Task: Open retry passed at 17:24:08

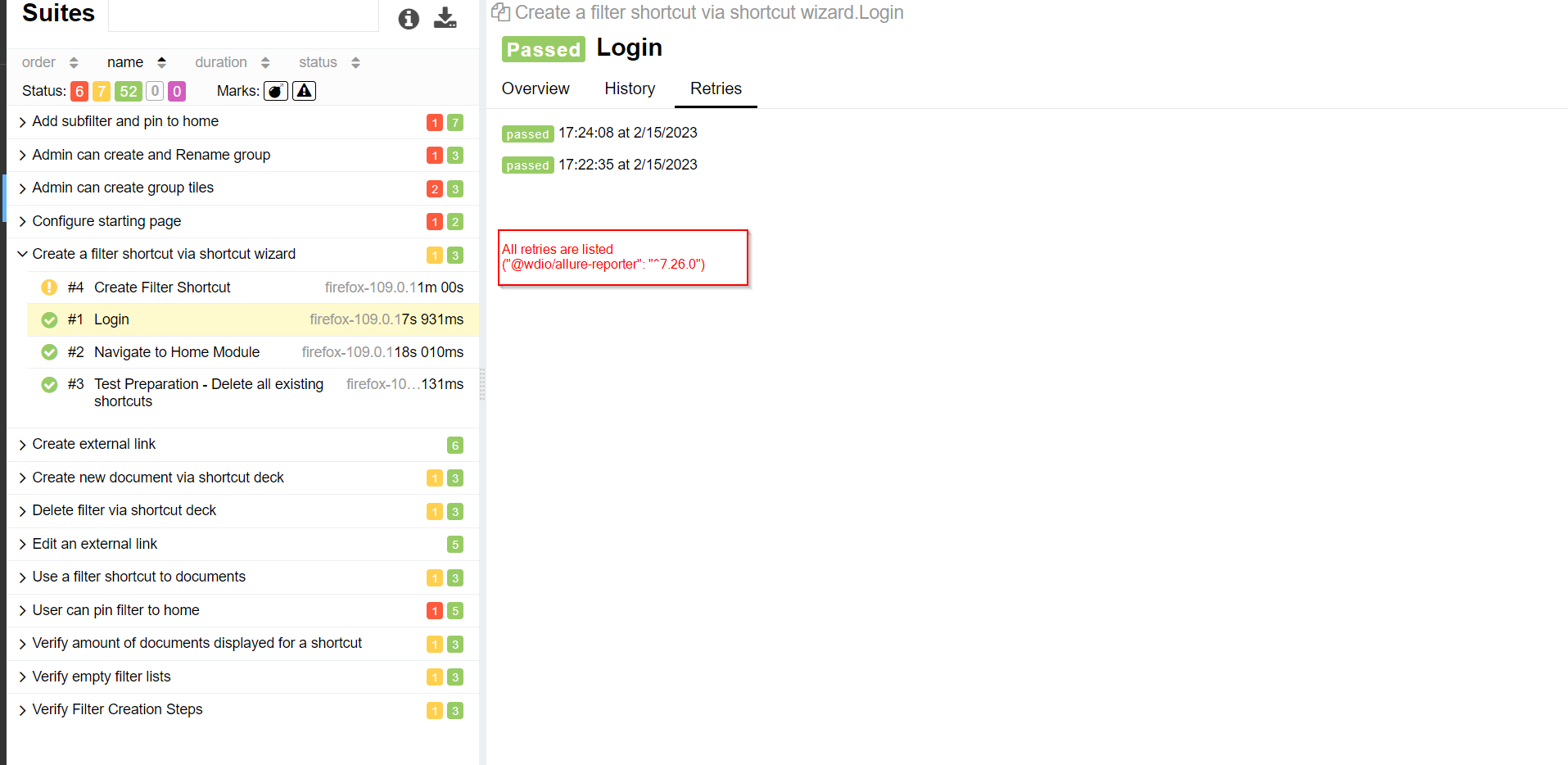Action: pyautogui.click(x=599, y=133)
